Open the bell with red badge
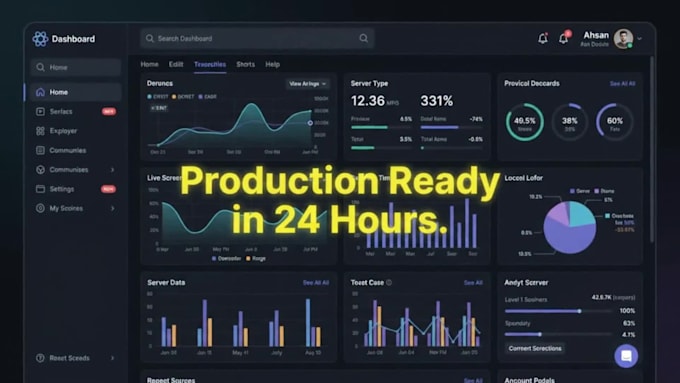The image size is (680, 383). tap(564, 38)
